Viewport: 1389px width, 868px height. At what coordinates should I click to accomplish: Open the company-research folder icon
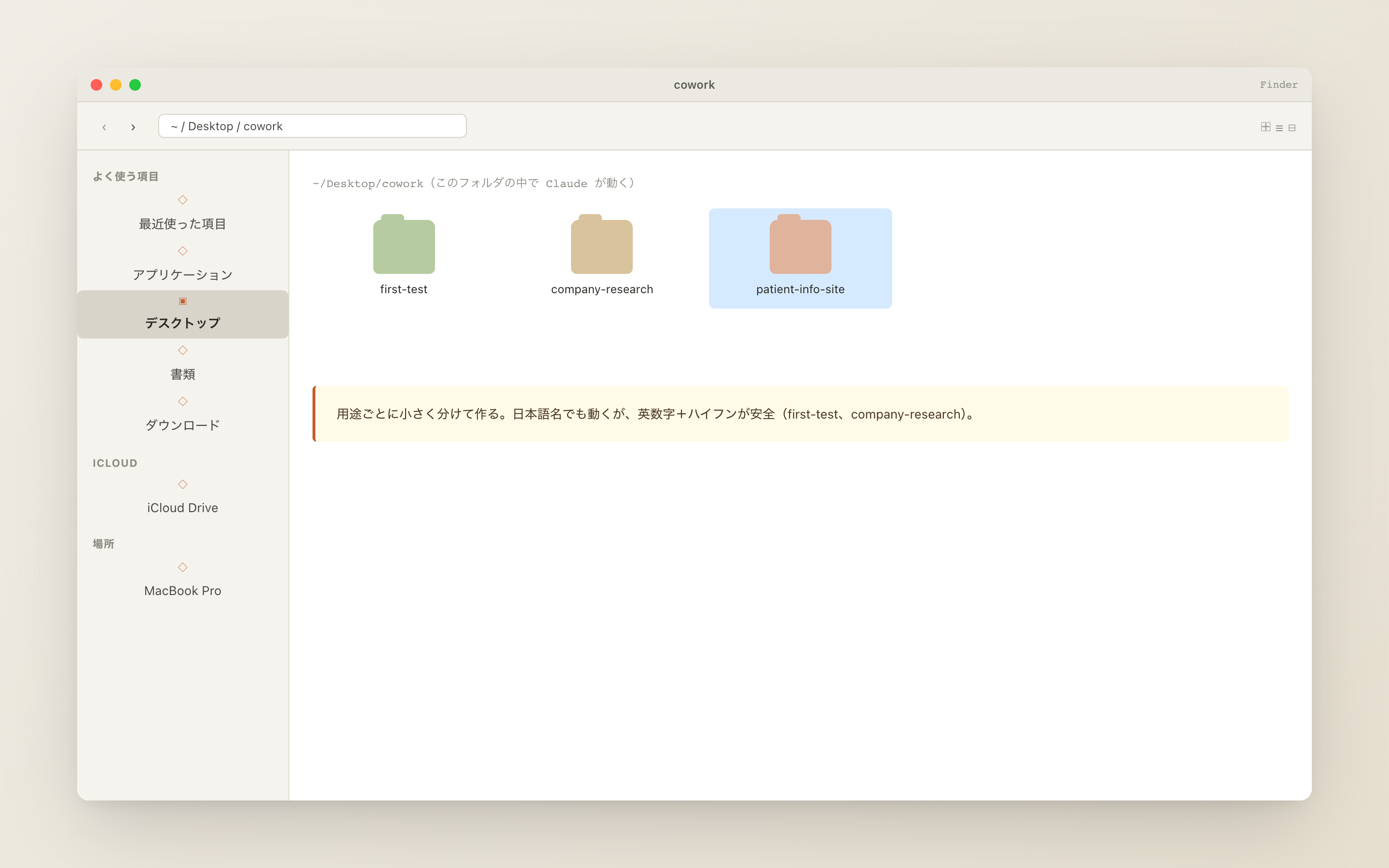click(601, 244)
